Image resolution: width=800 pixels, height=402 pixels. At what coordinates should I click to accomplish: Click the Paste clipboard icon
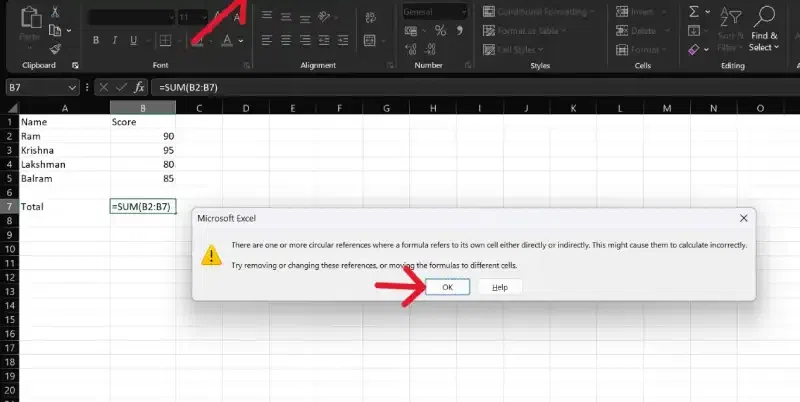pos(31,18)
